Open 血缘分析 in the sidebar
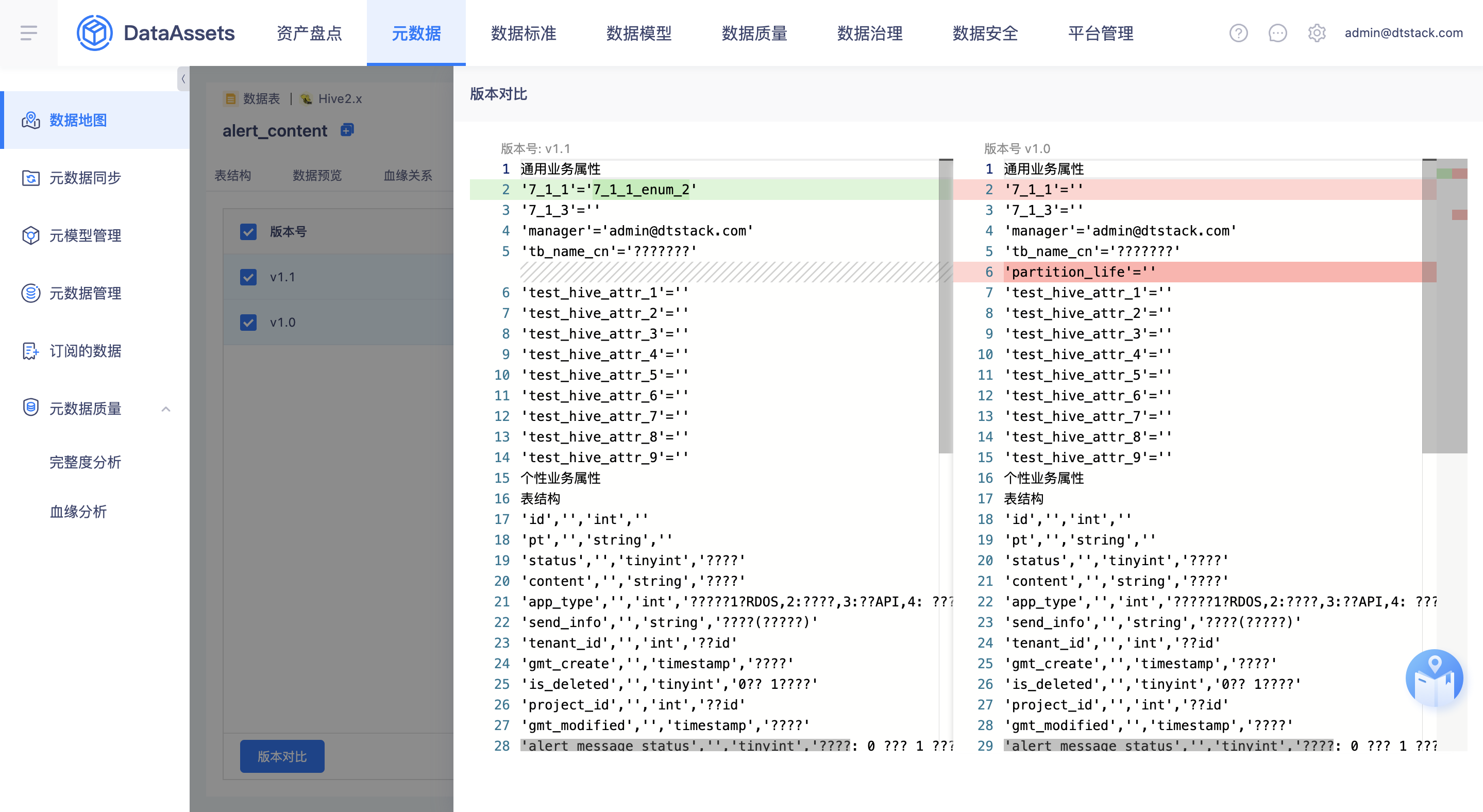This screenshot has width=1483, height=812. [x=78, y=512]
